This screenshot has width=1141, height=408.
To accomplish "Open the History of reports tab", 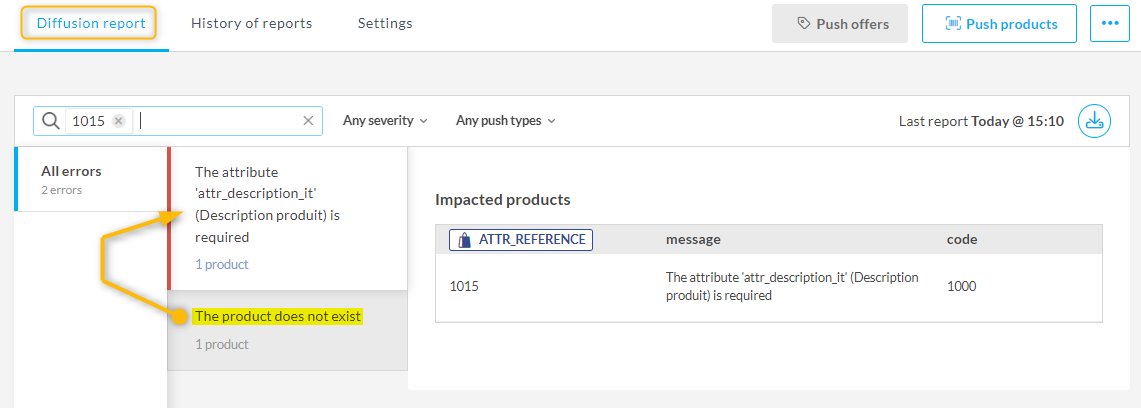I will [x=251, y=23].
